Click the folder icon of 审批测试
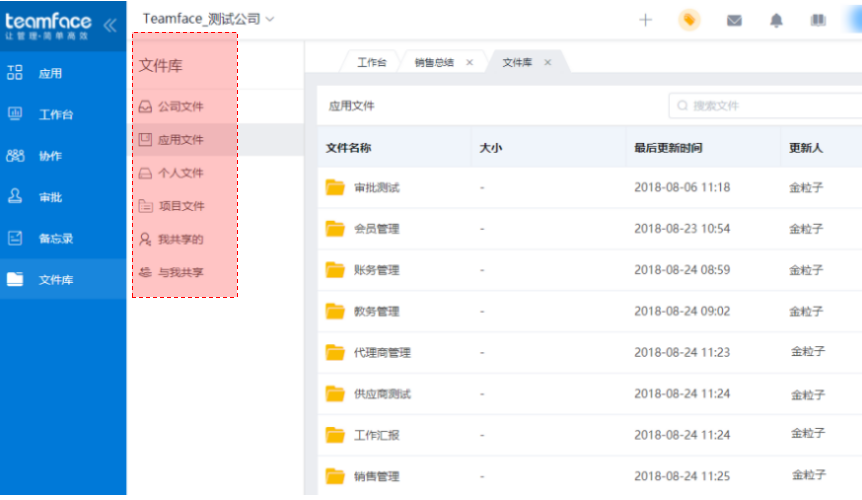Image resolution: width=862 pixels, height=500 pixels. click(335, 187)
